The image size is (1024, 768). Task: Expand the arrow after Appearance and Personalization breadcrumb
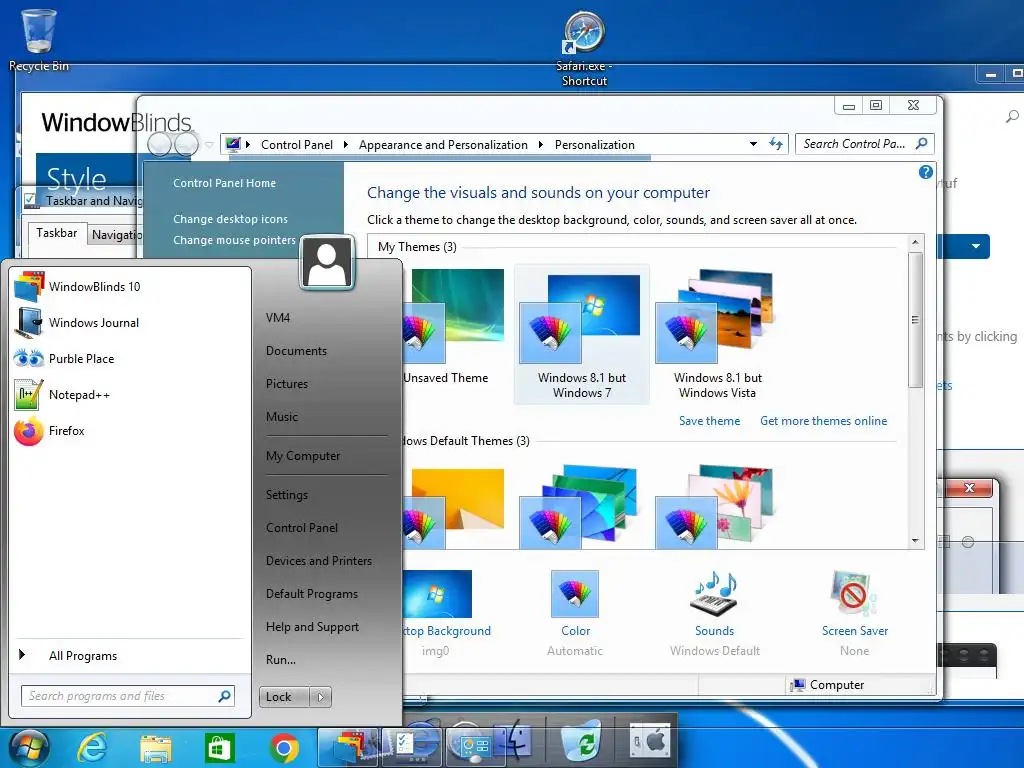click(x=541, y=144)
